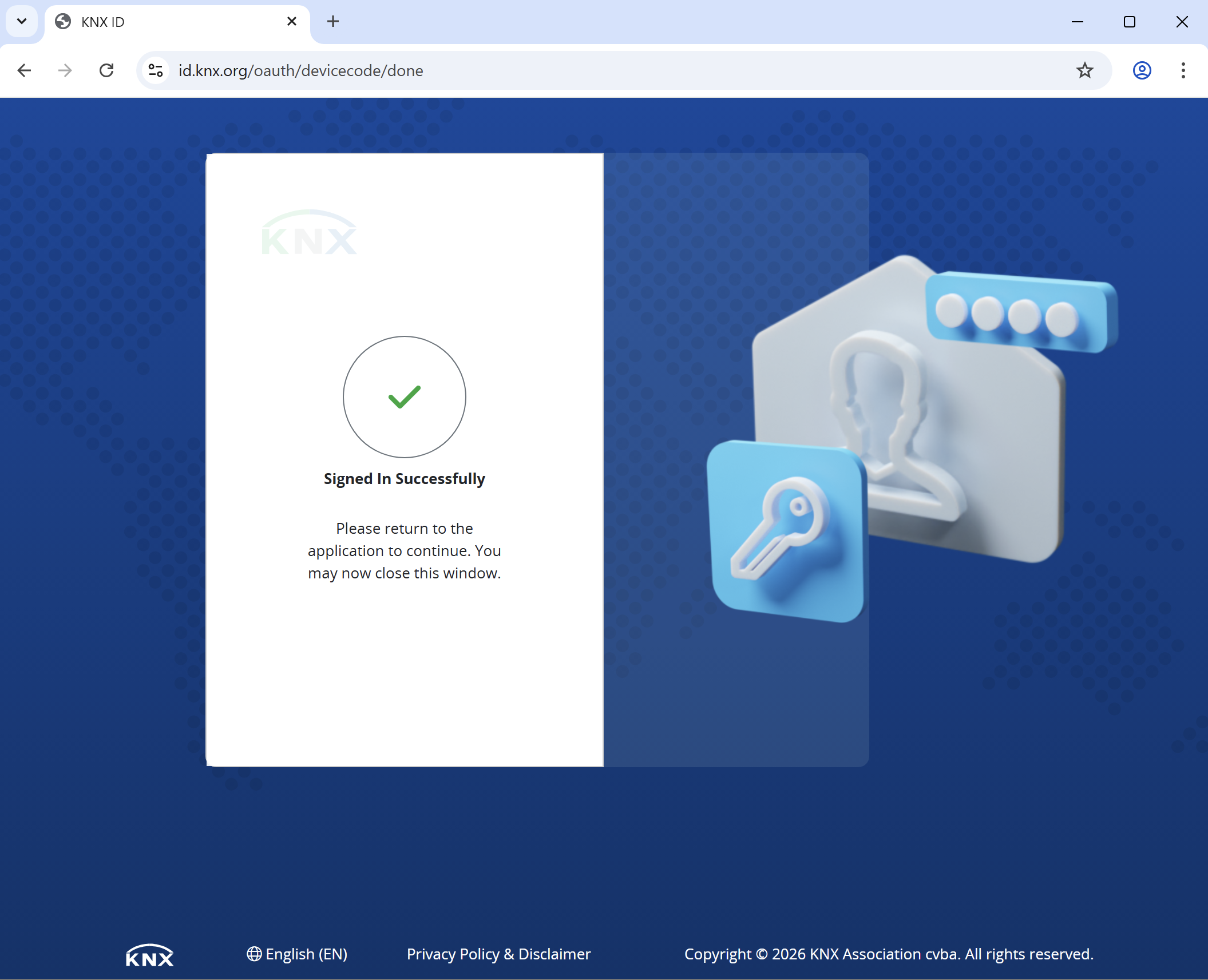Click the blue key illustration tile
Image resolution: width=1208 pixels, height=980 pixels.
[x=786, y=531]
